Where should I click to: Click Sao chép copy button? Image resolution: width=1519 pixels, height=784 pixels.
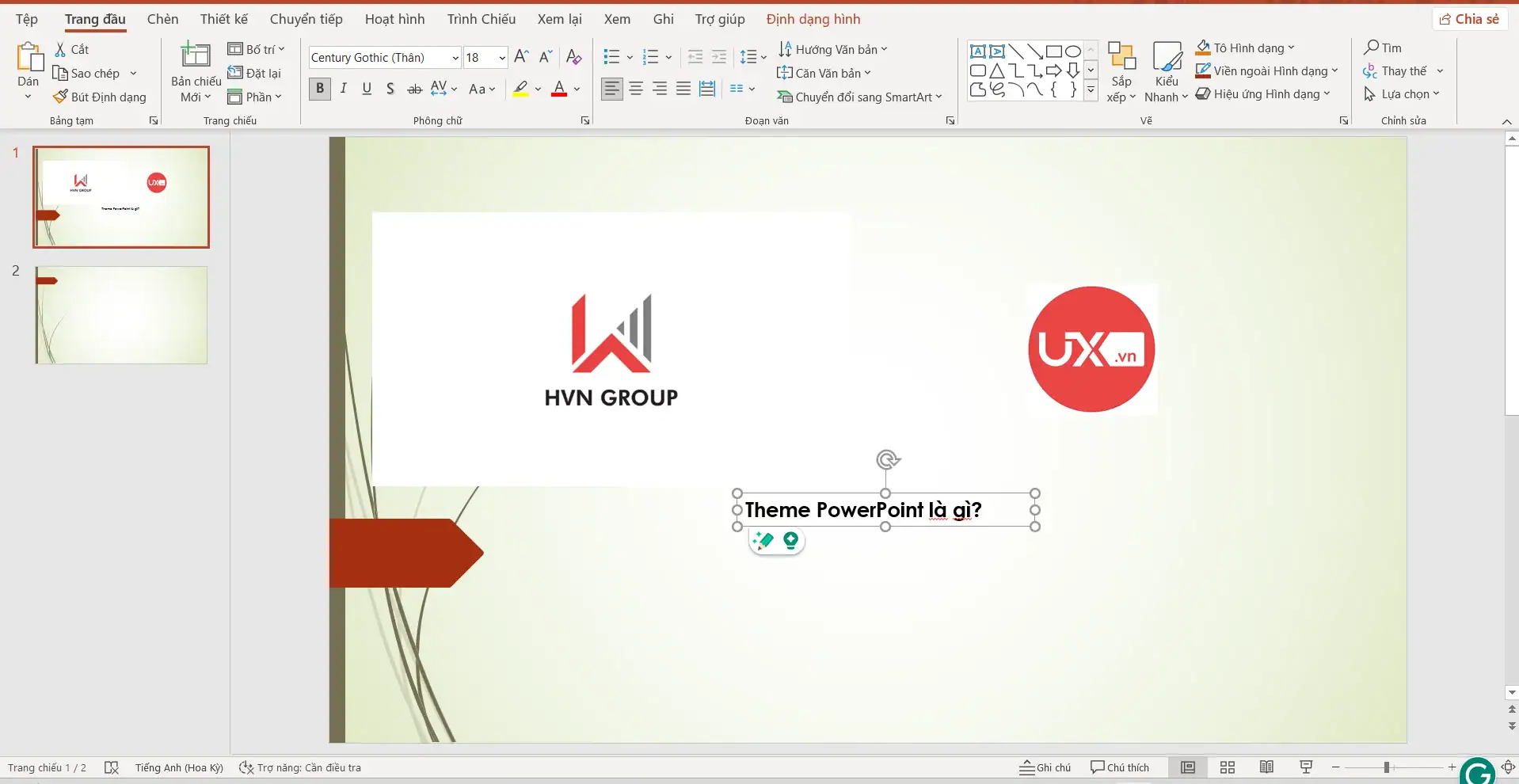(86, 73)
